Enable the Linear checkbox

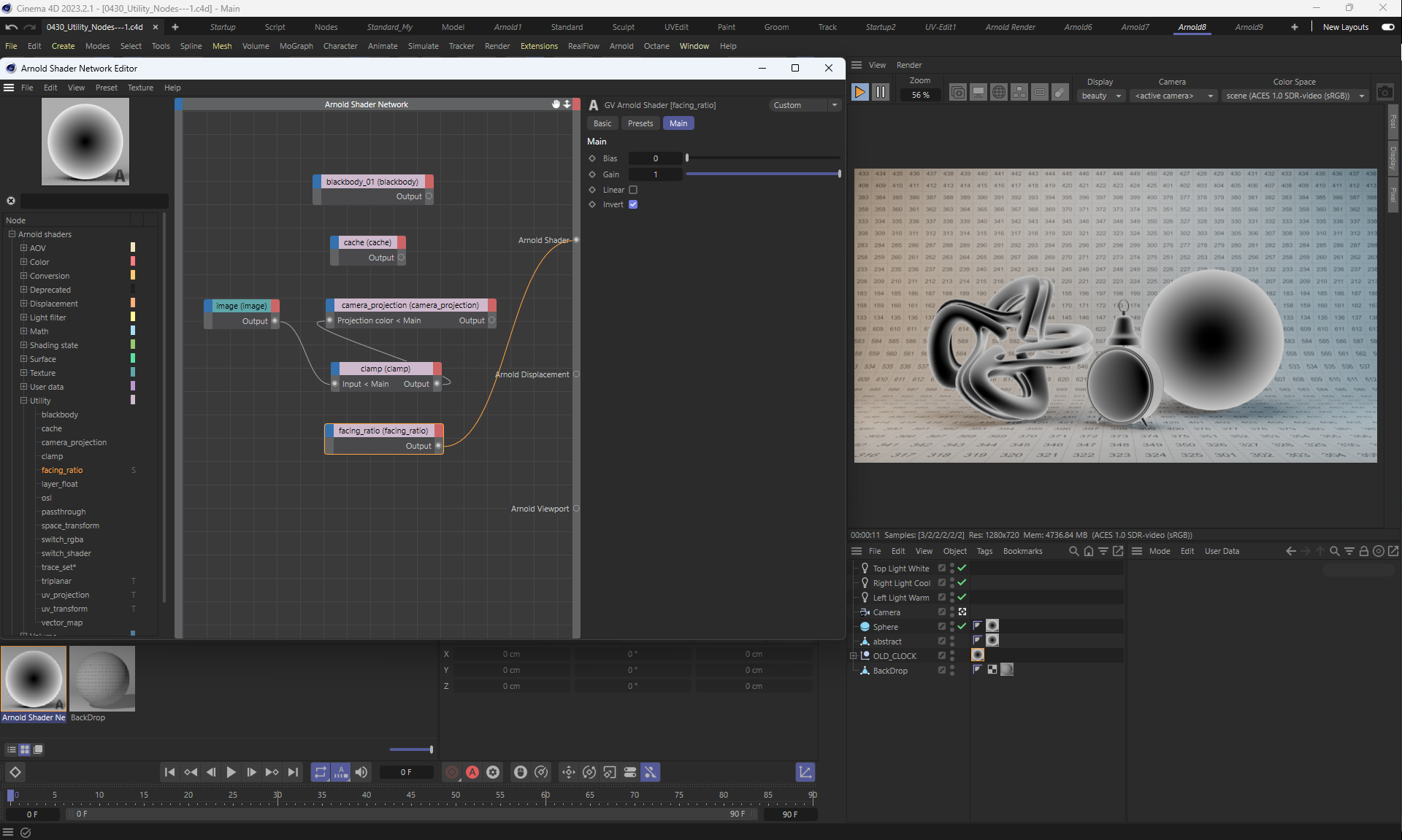(633, 190)
